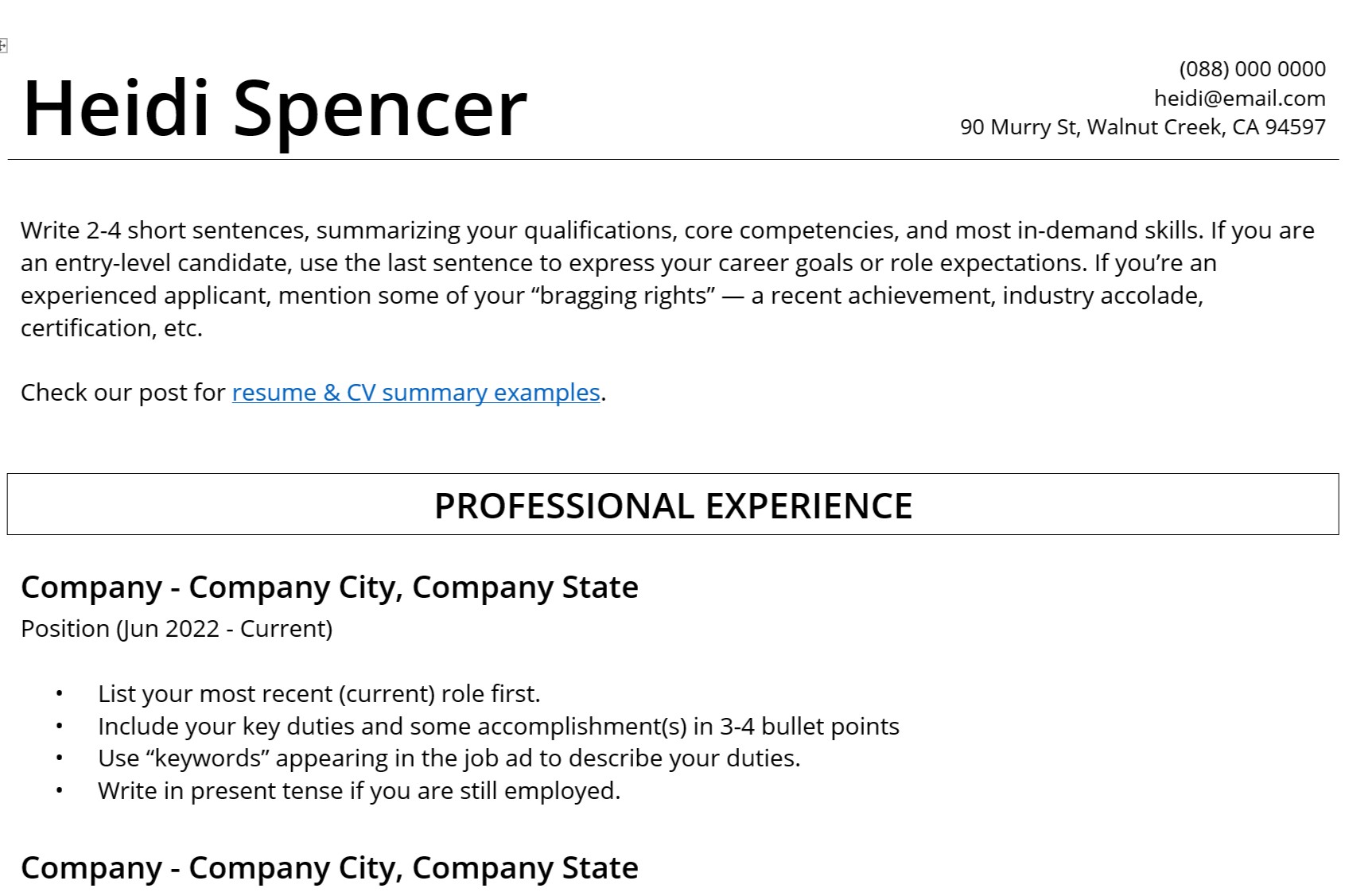Open the resume & CV summary examples link
This screenshot has width=1345, height=896.
tap(416, 393)
